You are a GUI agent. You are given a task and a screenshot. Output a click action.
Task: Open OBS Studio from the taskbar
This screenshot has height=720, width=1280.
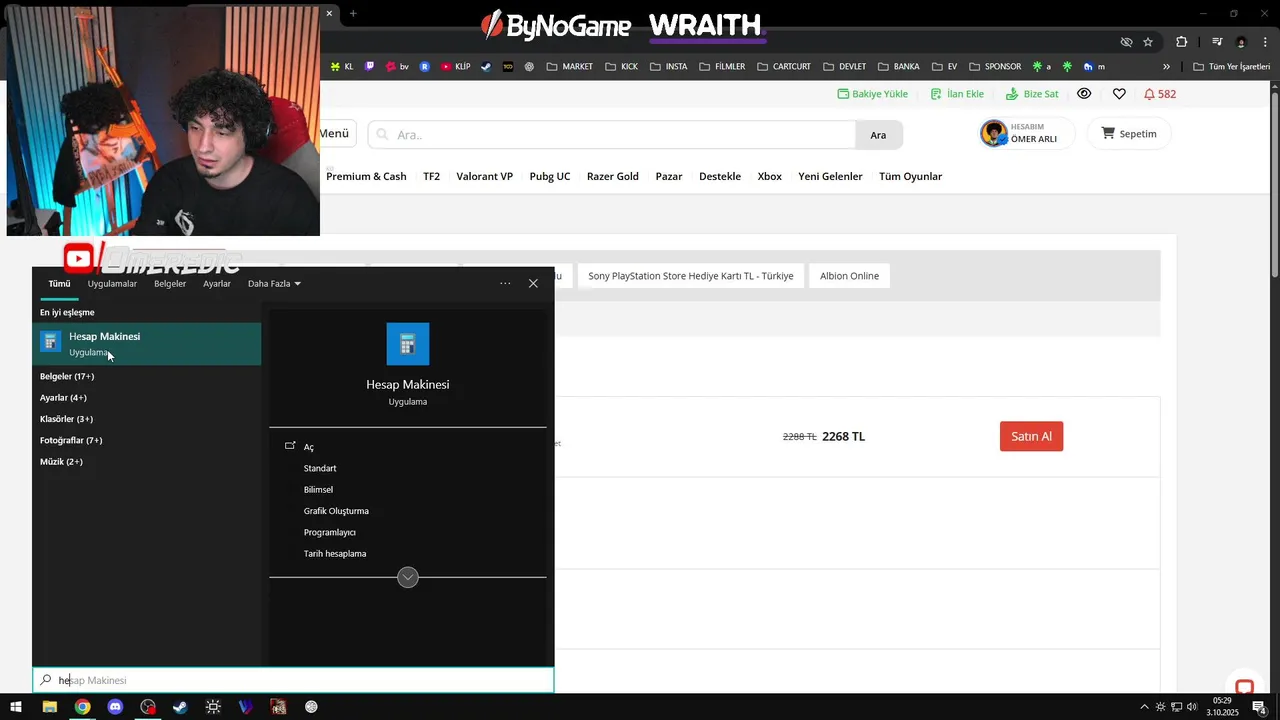coord(148,707)
